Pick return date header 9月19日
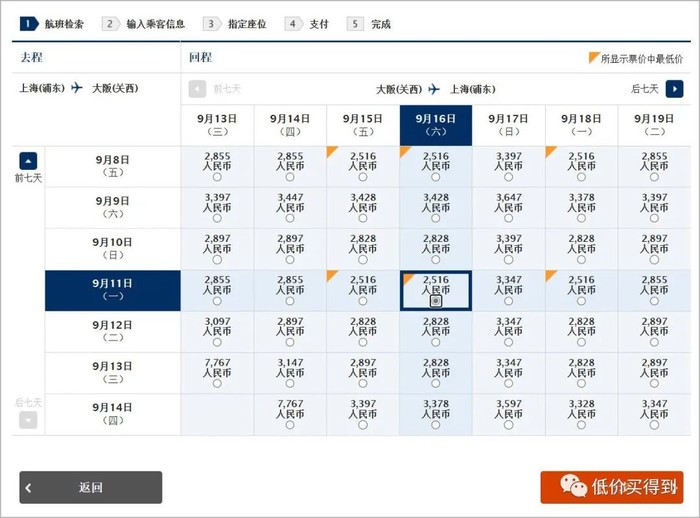This screenshot has width=700, height=518. coord(654,125)
